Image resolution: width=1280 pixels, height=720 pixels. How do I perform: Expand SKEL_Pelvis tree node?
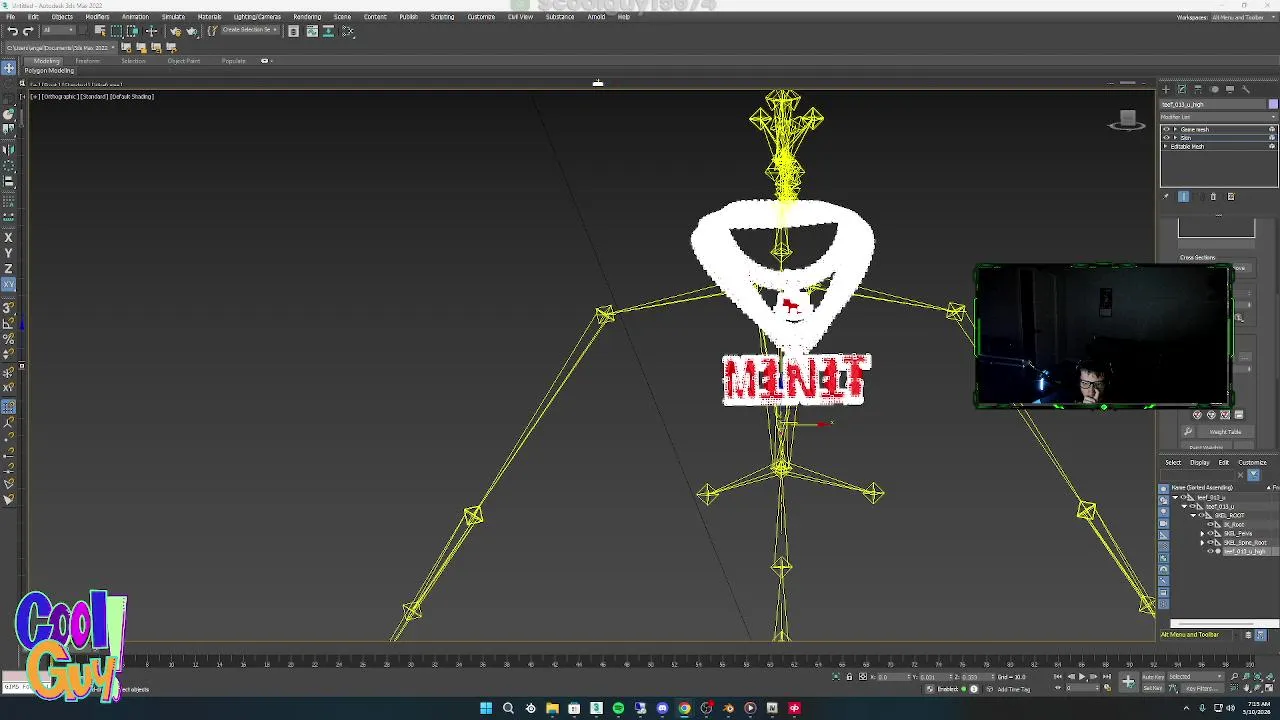click(x=1203, y=534)
